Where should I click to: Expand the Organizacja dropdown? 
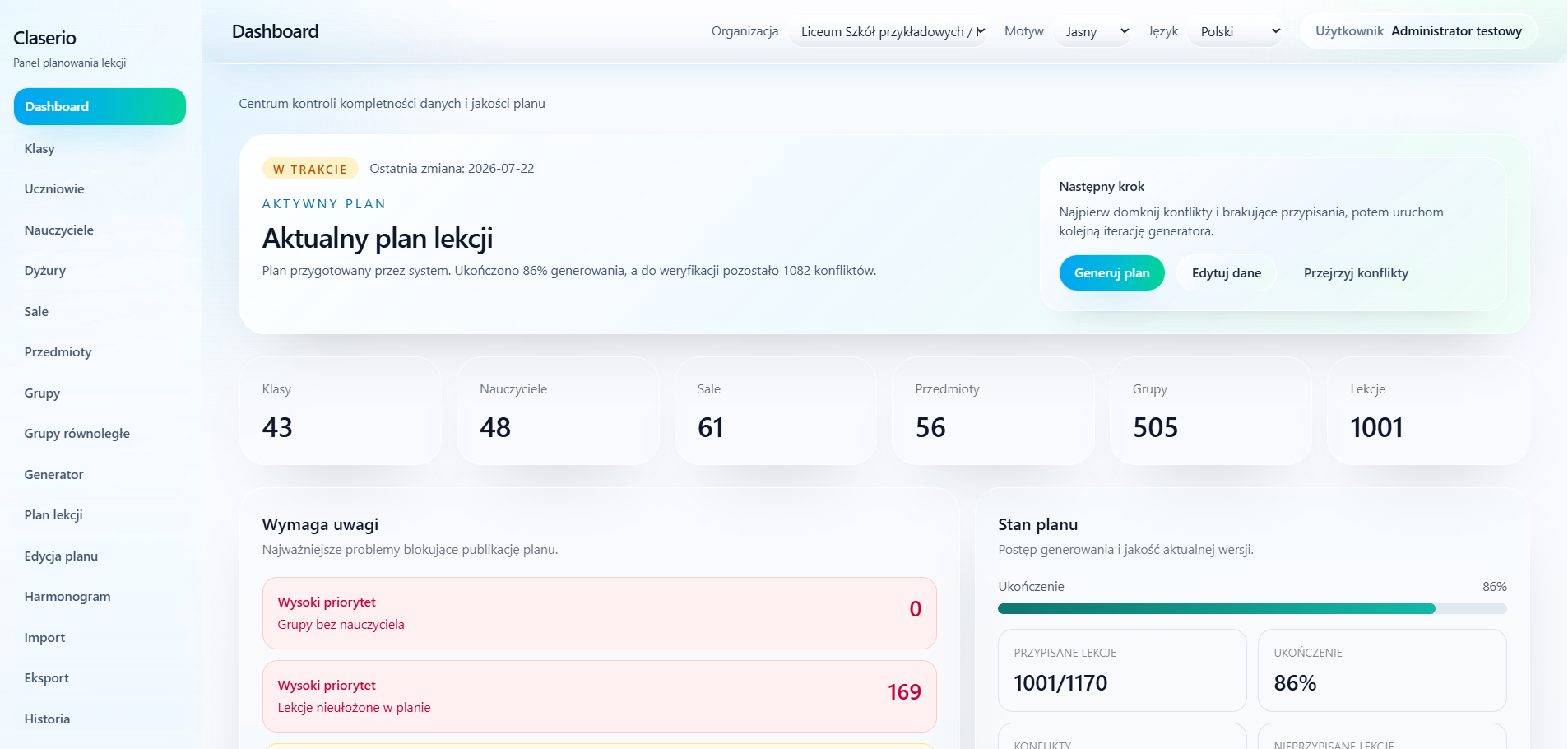pos(888,31)
